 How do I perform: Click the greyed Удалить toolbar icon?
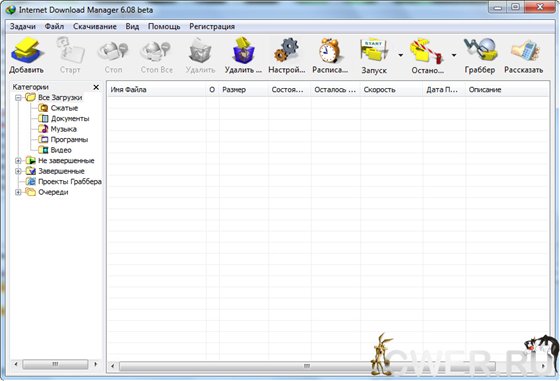[200, 51]
